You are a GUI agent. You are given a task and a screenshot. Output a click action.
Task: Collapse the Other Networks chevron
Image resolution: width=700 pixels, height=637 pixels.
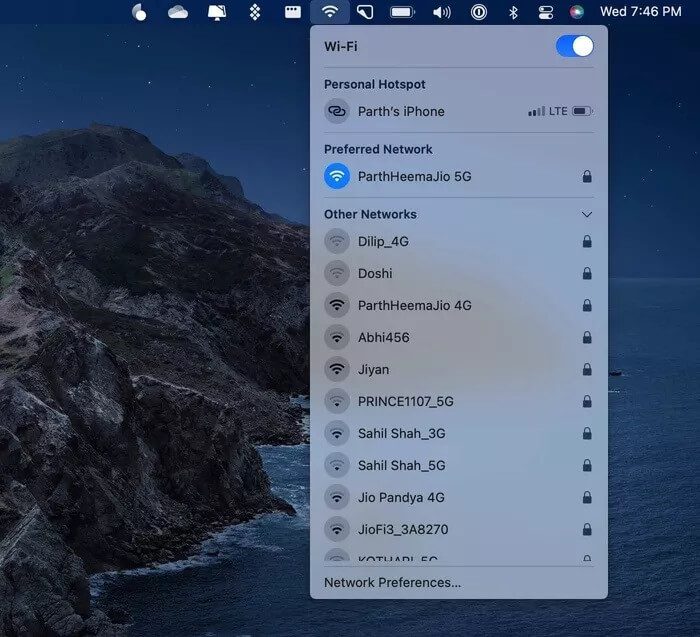(587, 214)
